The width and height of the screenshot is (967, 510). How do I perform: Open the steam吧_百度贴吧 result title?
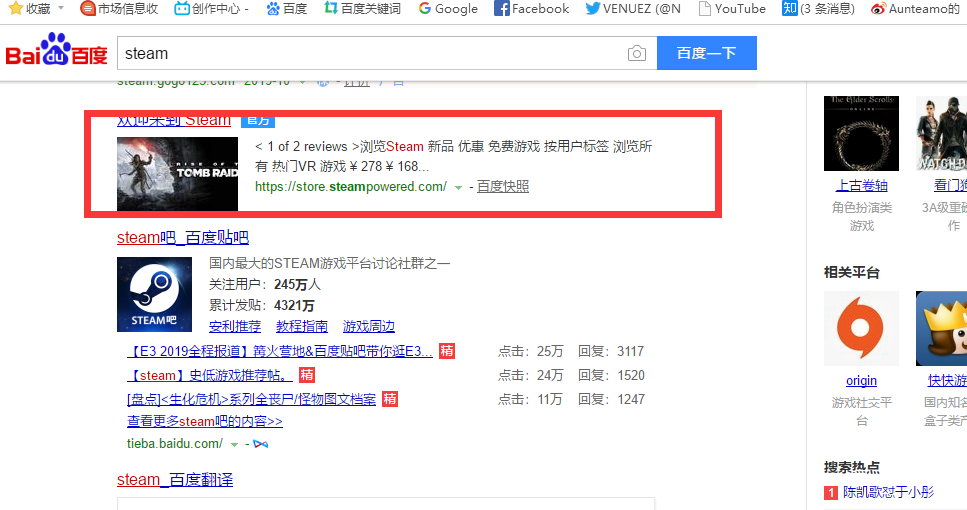pos(183,237)
